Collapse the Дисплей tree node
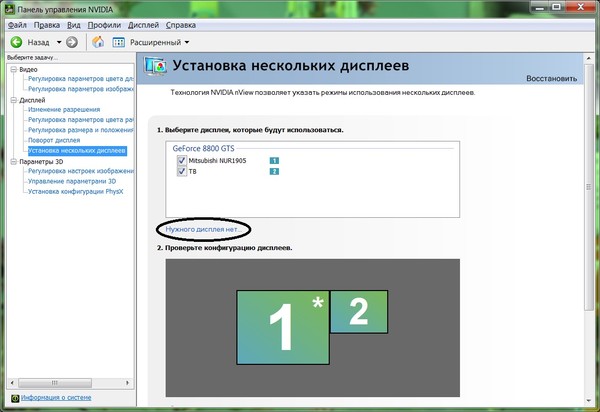 [14, 100]
